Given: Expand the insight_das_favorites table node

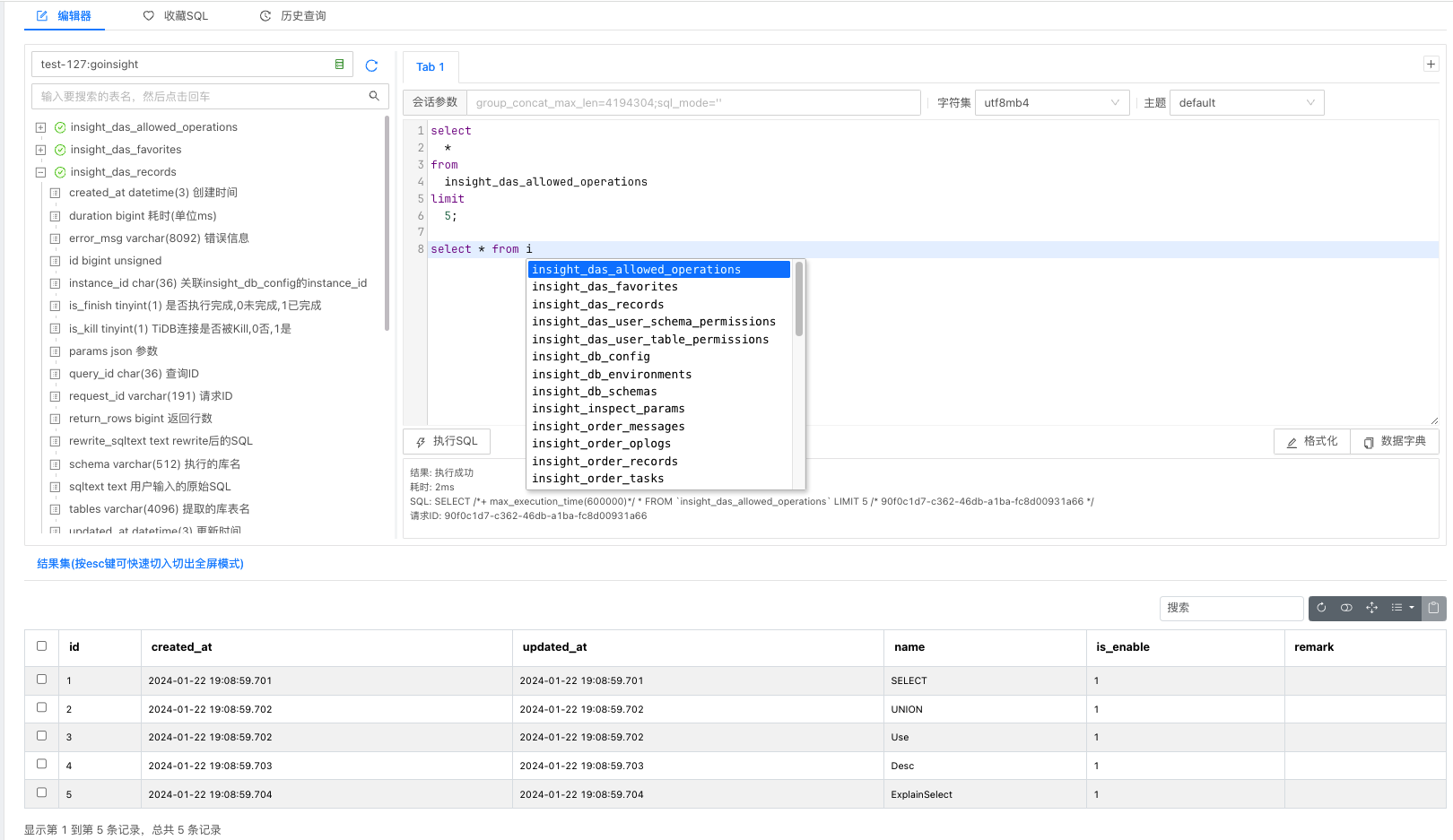Looking at the screenshot, I should point(40,150).
